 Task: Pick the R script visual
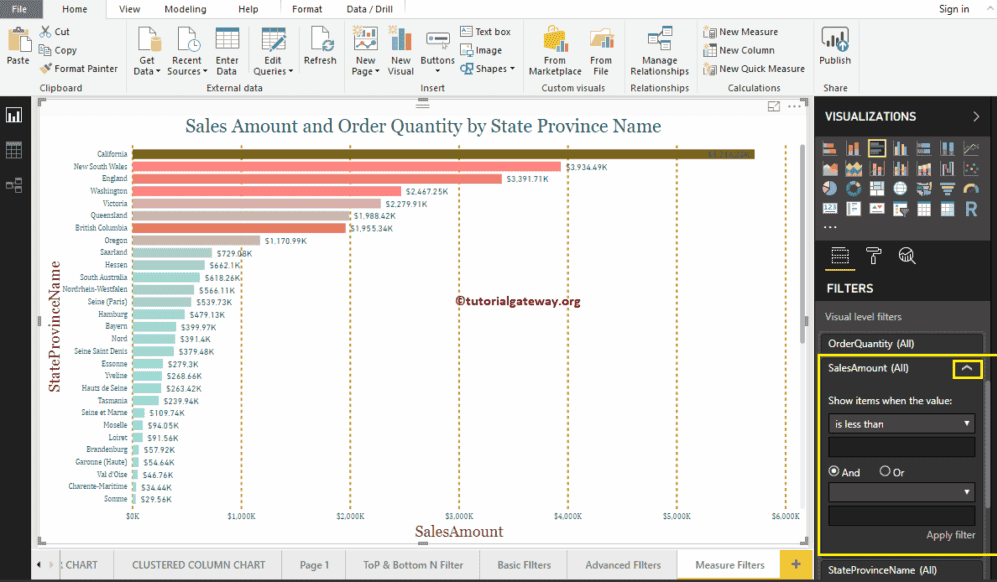pyautogui.click(x=971, y=209)
